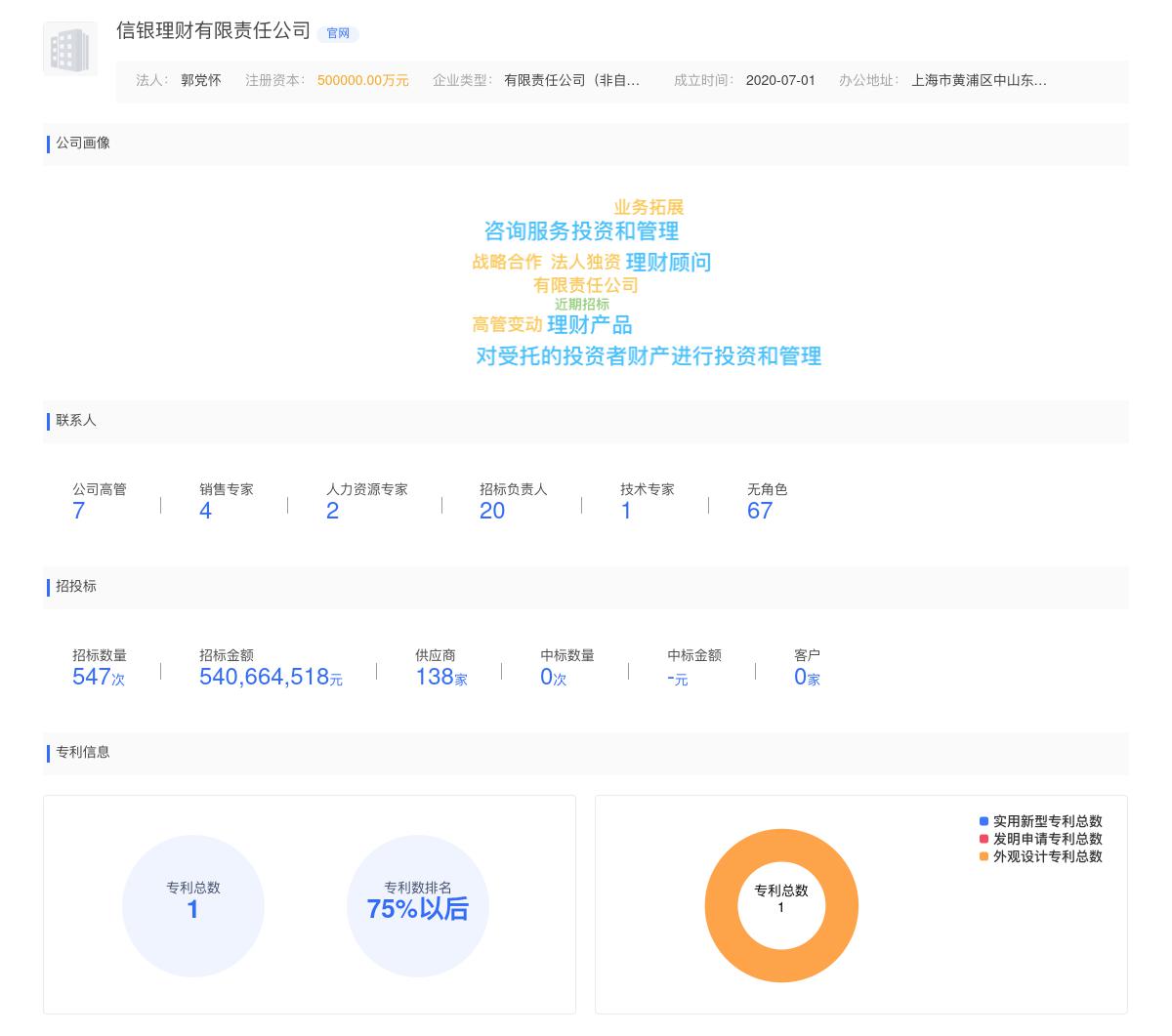Click the blue 实用新型专利总数 legend marker

983,823
